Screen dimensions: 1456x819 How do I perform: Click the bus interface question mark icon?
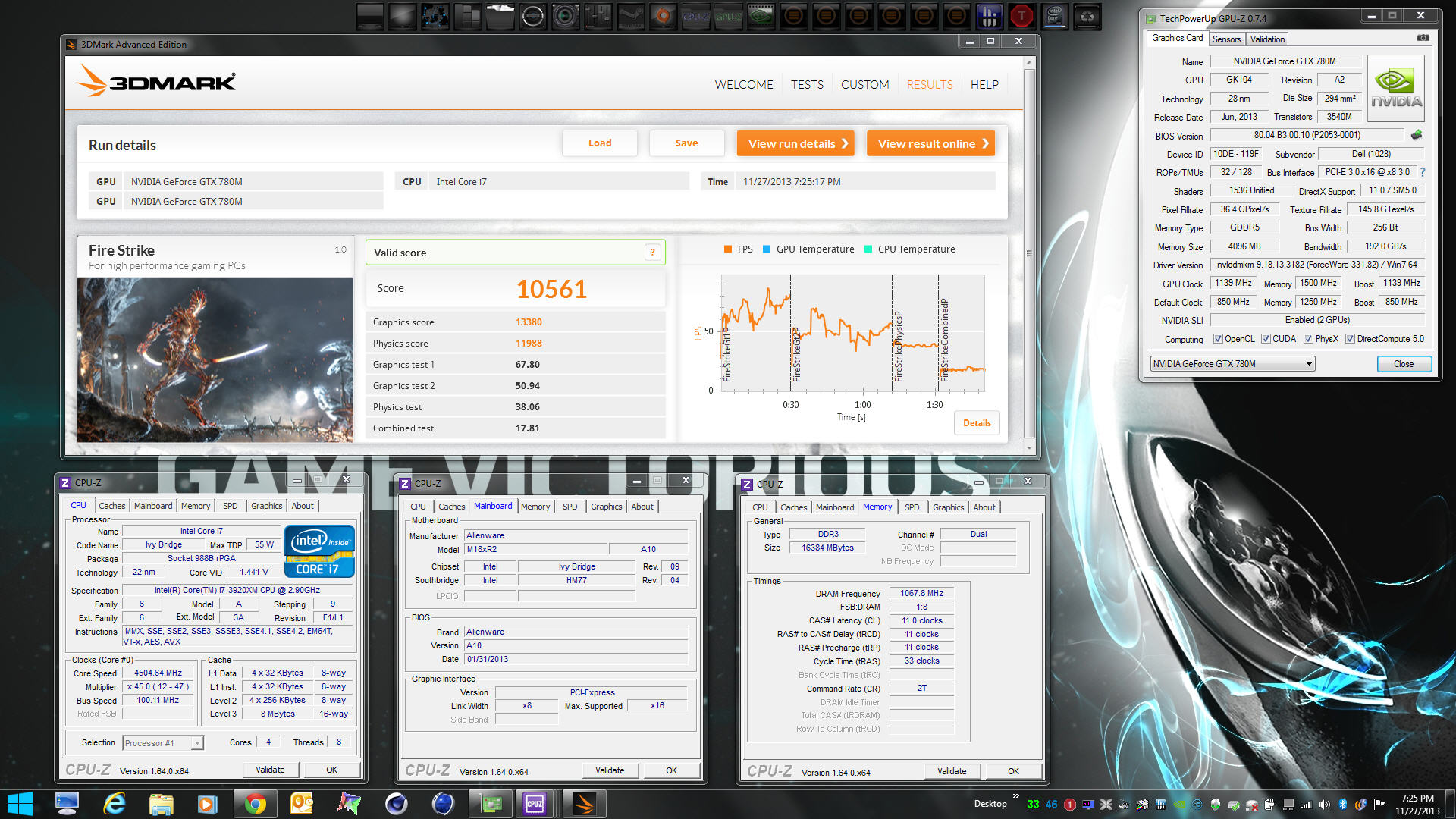coord(1423,172)
